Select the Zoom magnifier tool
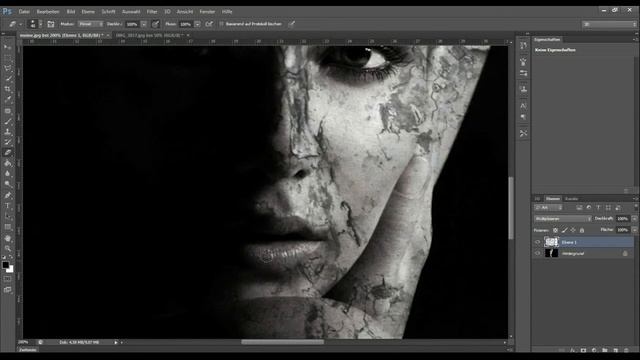 click(x=8, y=249)
